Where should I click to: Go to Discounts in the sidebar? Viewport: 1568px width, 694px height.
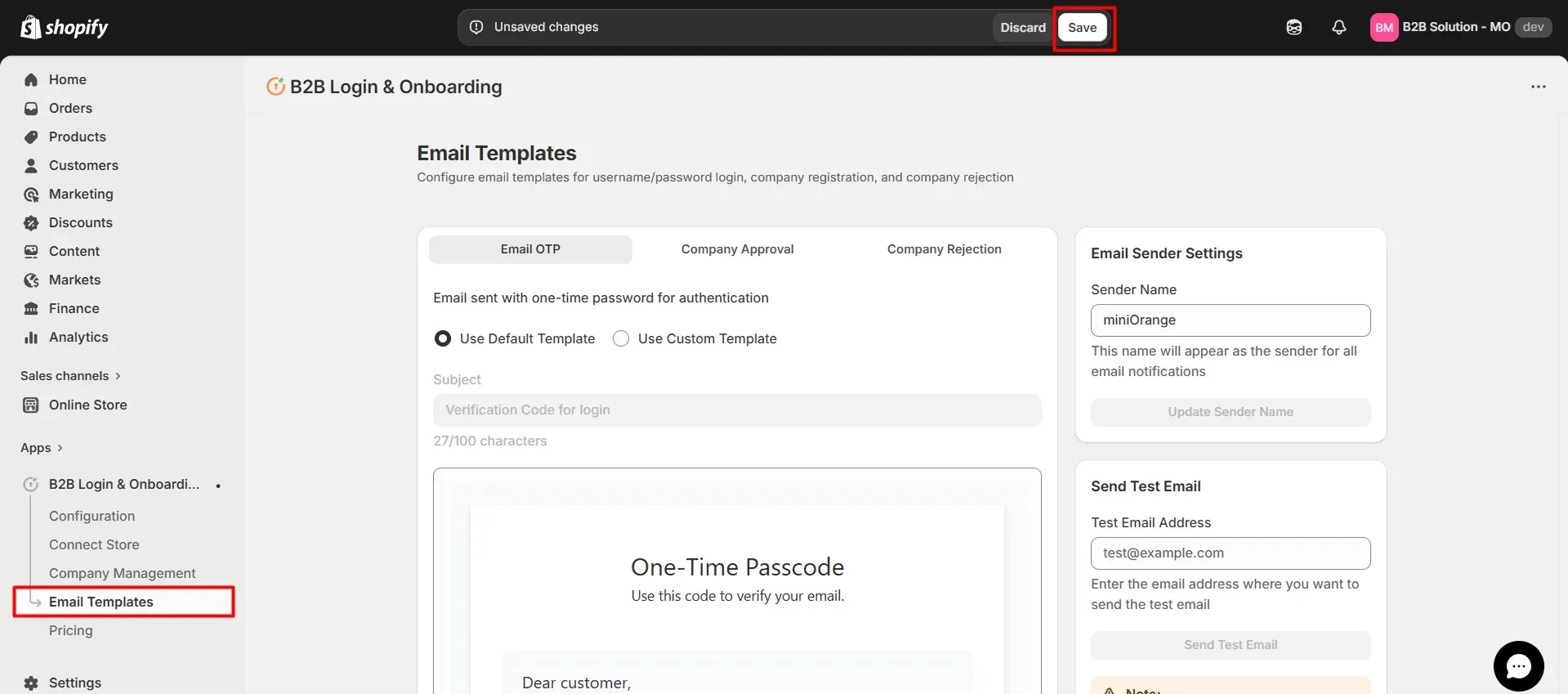(x=81, y=222)
